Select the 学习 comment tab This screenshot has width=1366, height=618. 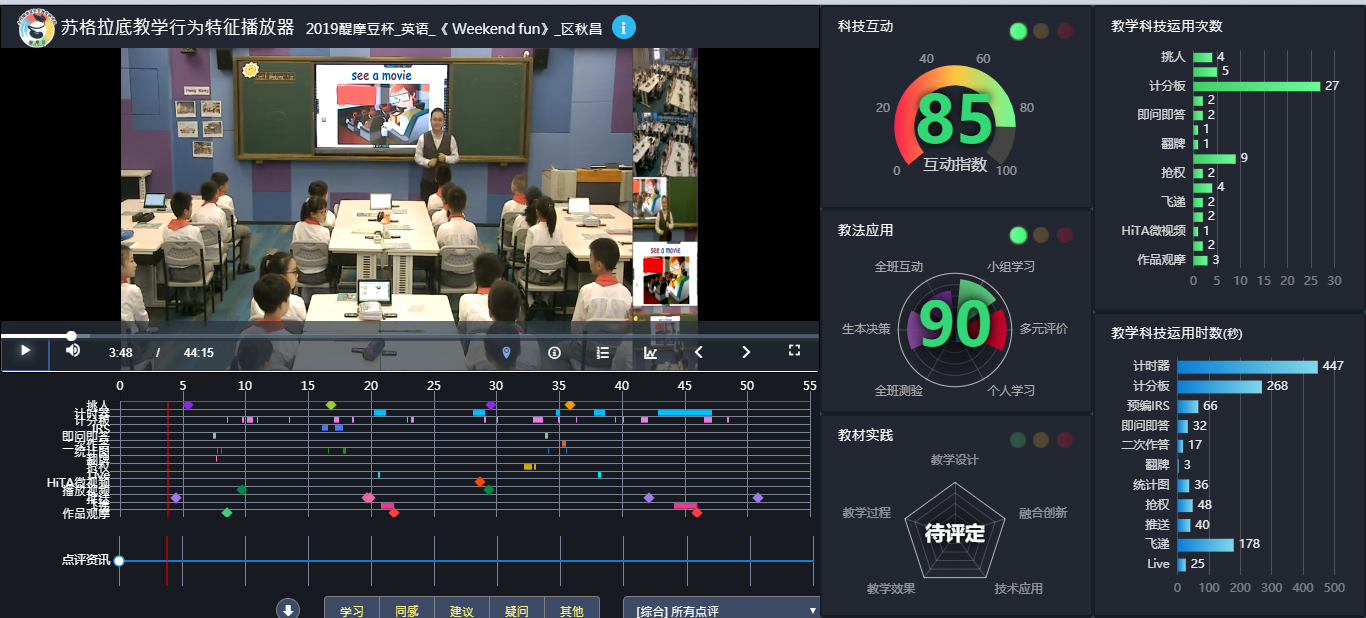pos(352,609)
